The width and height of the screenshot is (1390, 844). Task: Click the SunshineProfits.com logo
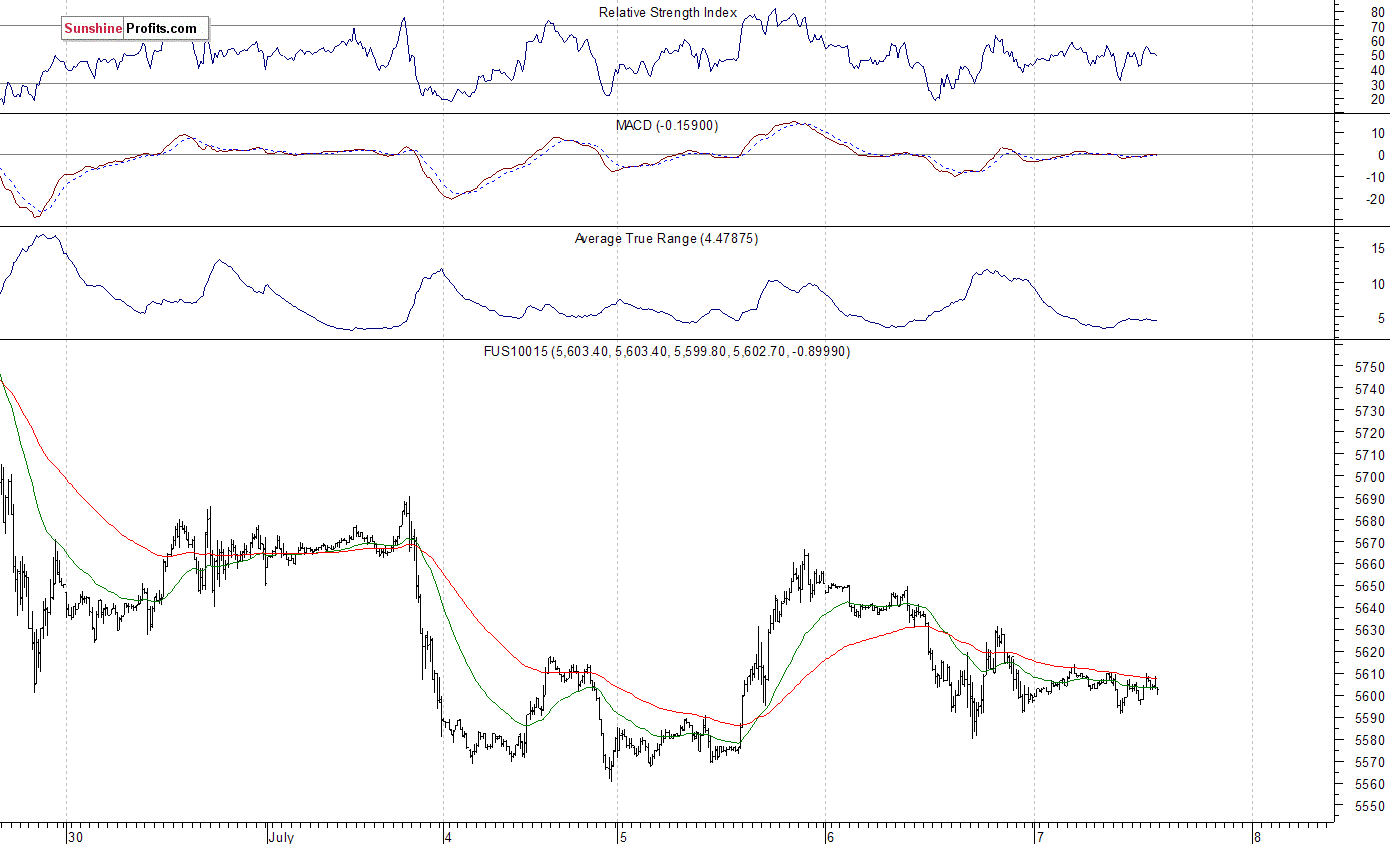point(134,29)
